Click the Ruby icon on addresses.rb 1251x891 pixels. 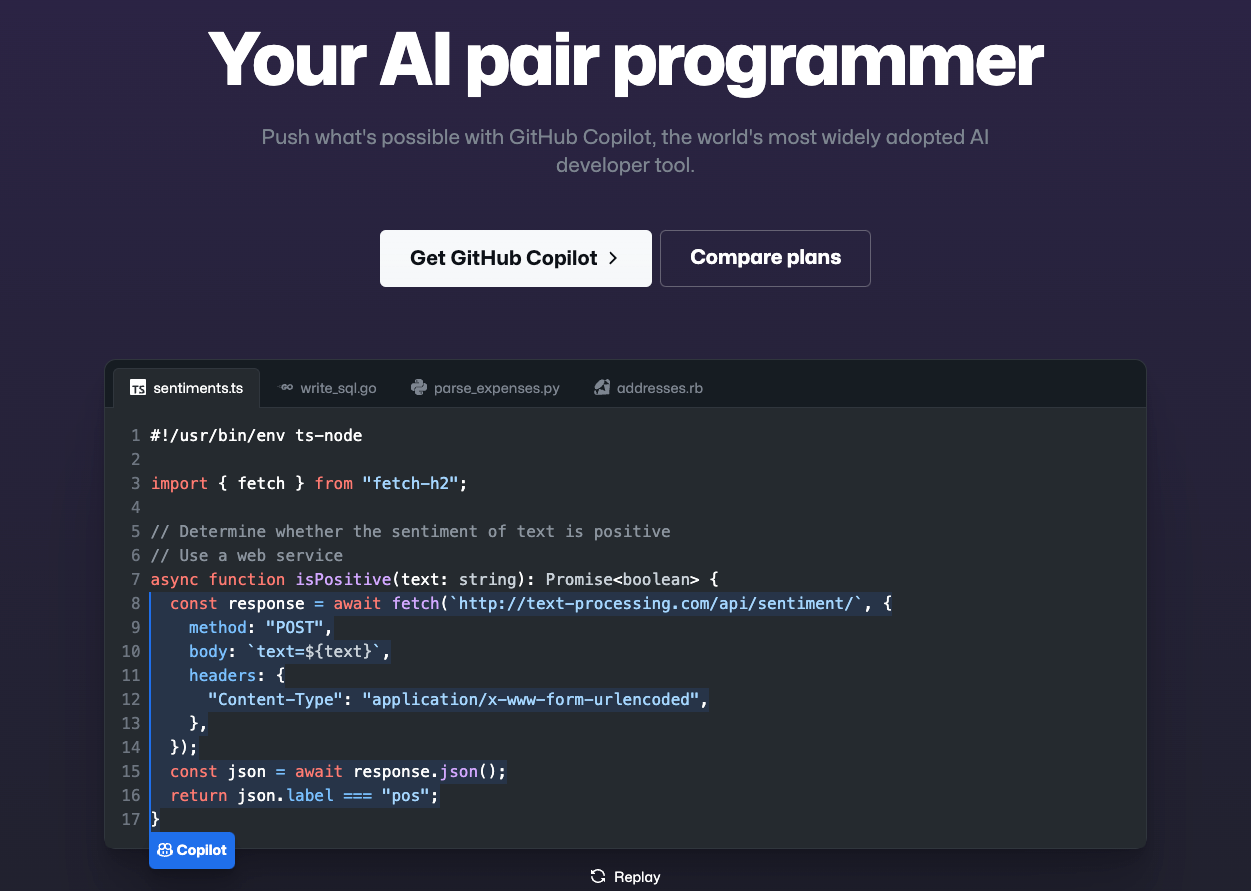click(602, 388)
